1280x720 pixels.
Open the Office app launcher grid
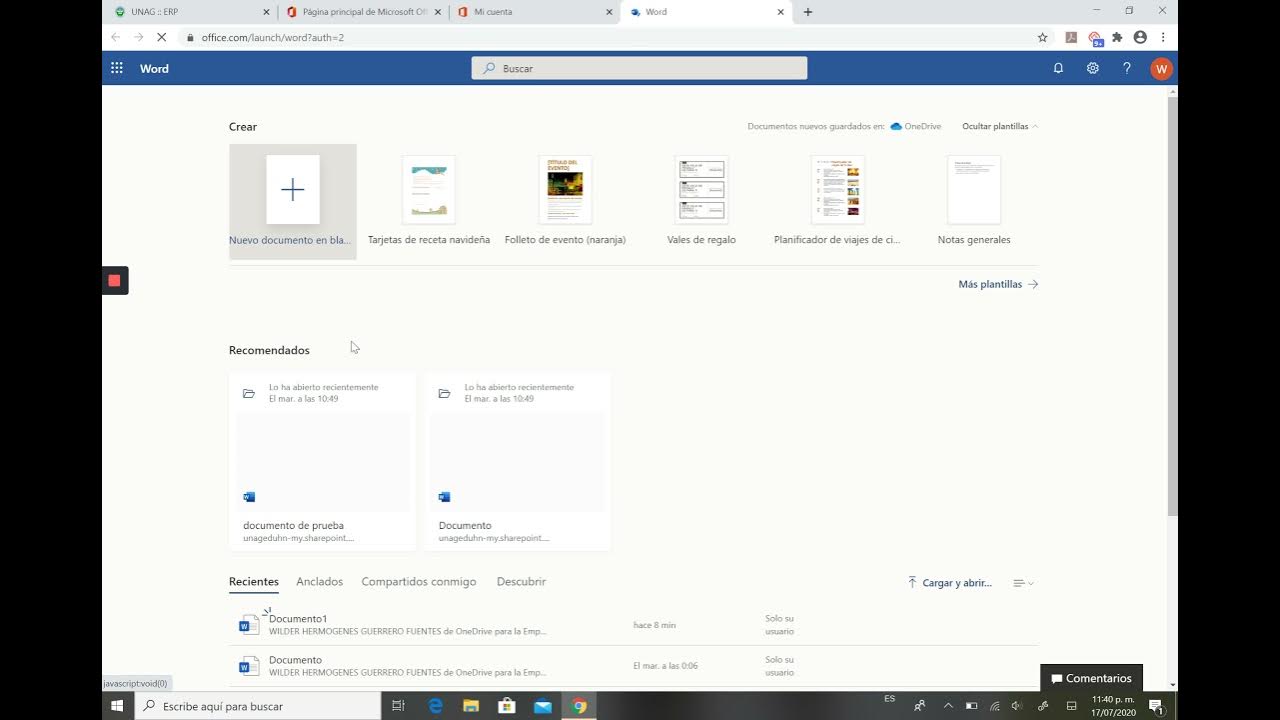[x=117, y=68]
